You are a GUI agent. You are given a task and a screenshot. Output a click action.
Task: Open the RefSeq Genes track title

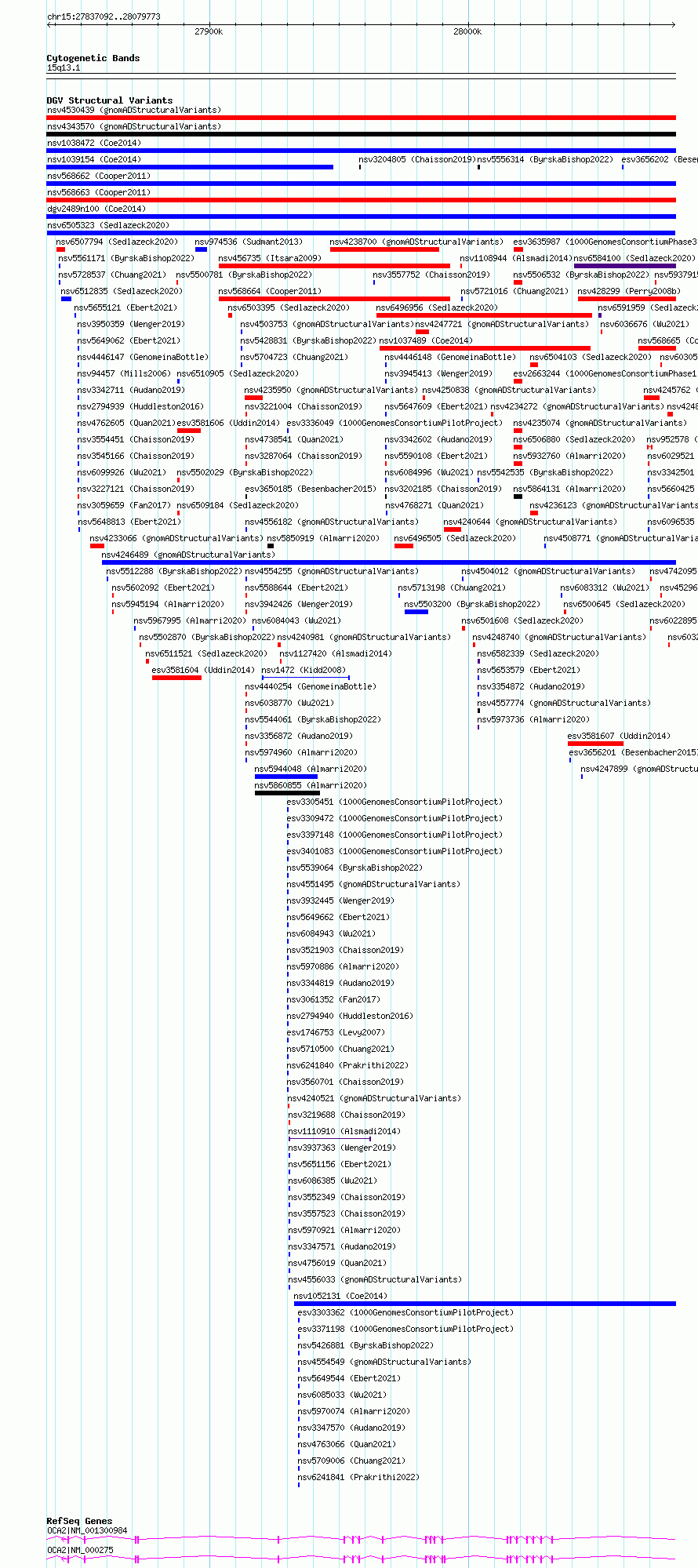[79, 1521]
